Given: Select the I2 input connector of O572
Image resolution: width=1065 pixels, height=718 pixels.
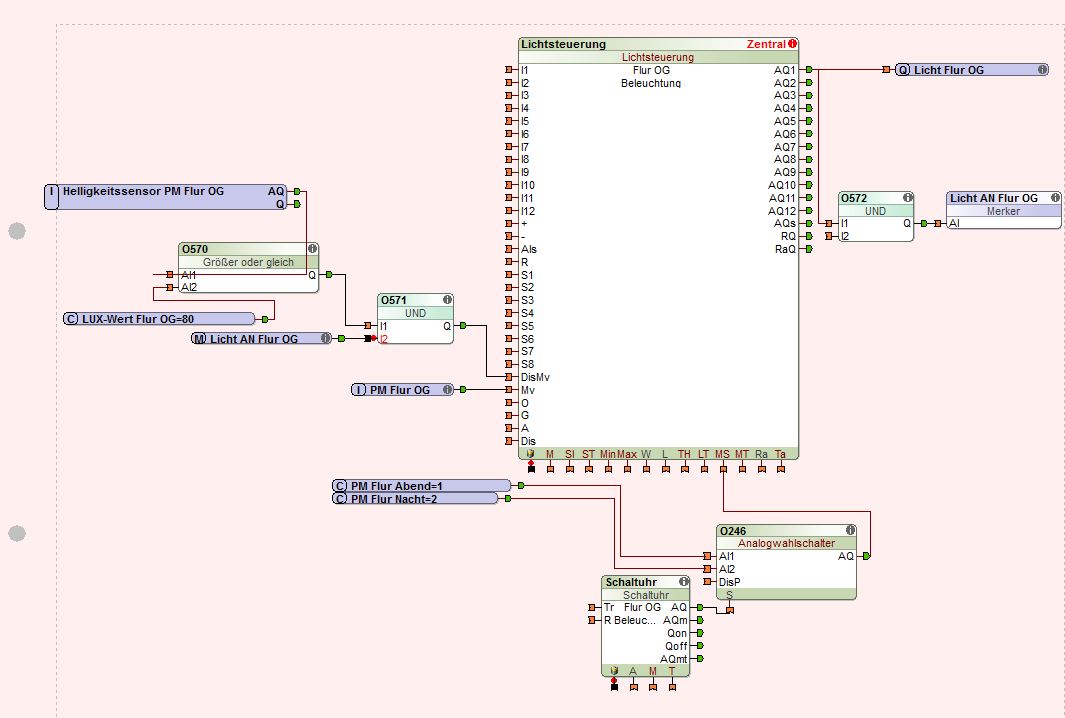Looking at the screenshot, I should [x=829, y=236].
